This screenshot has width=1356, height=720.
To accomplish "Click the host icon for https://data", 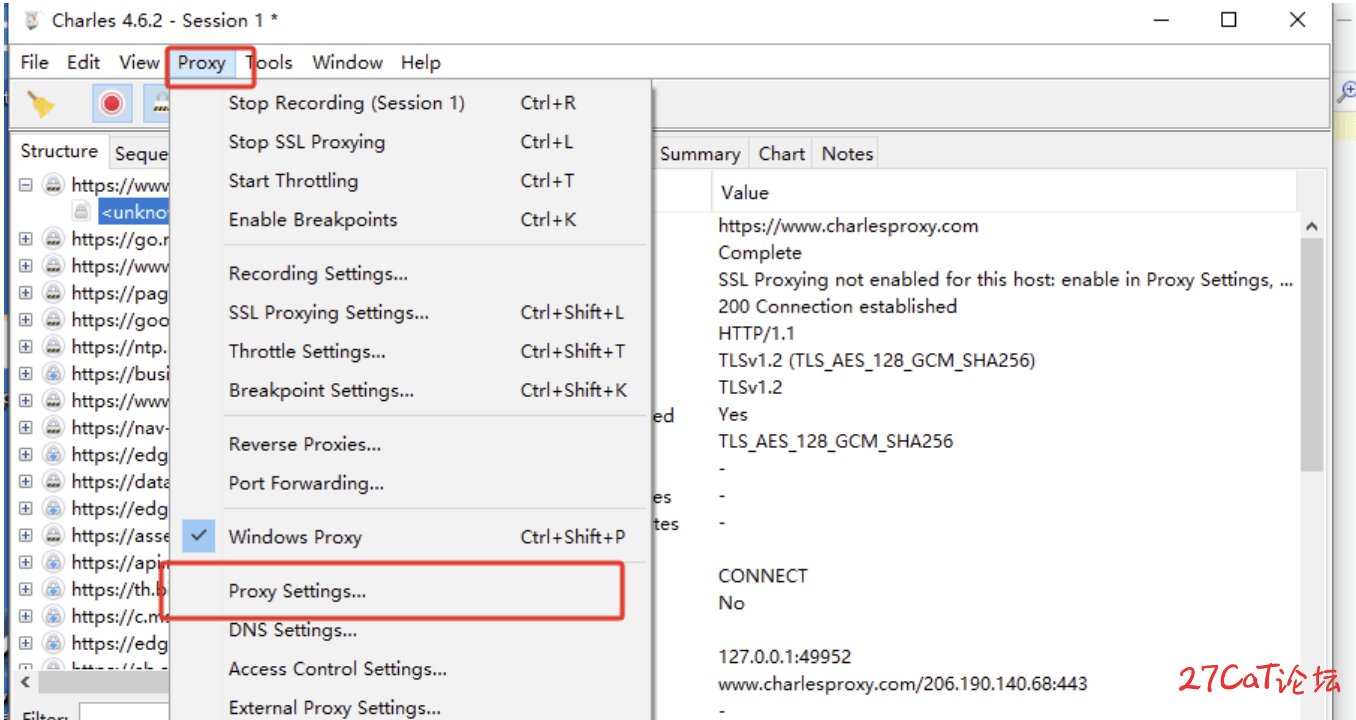I will point(53,482).
